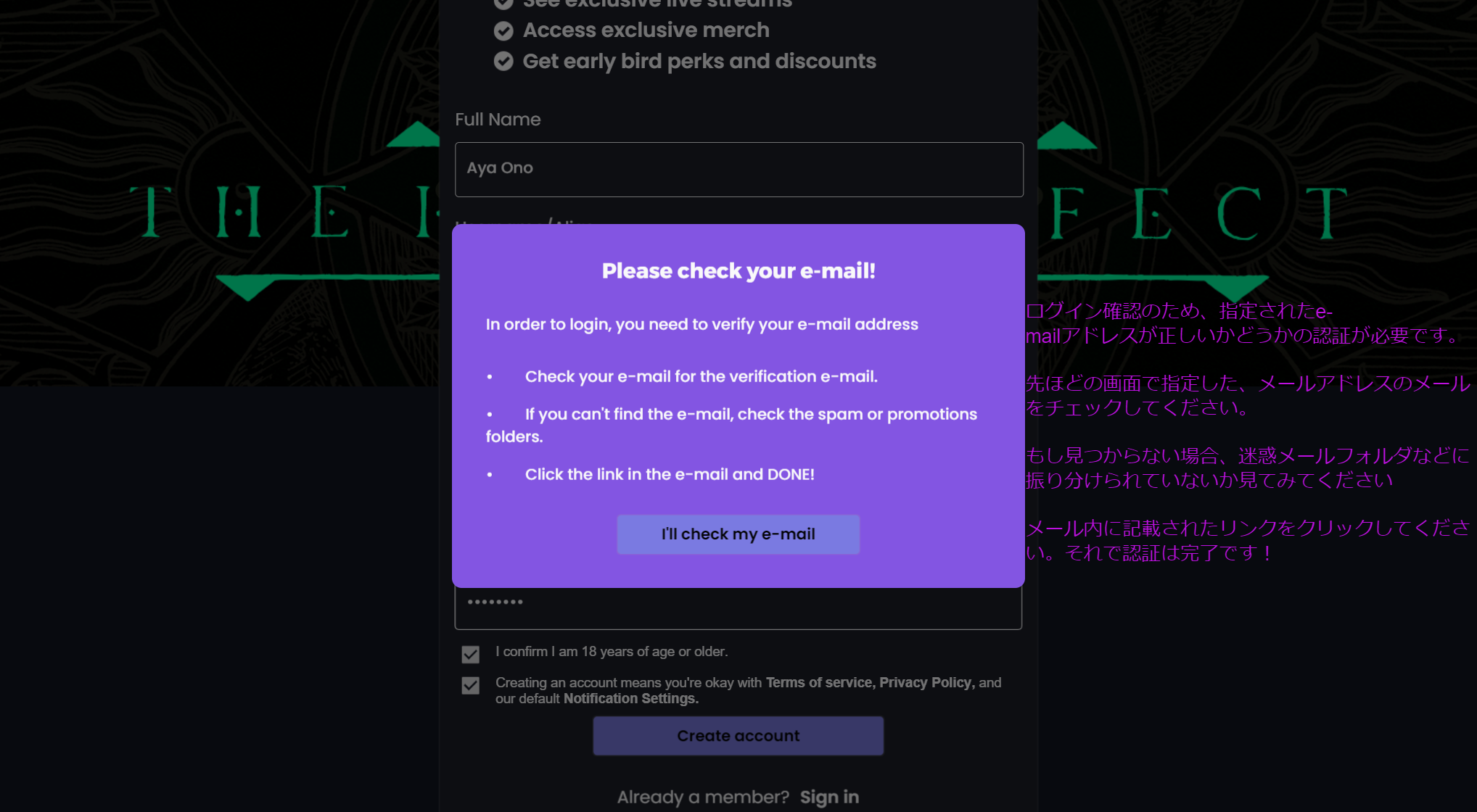Click the Japanese translation text about spam folder
1477x812 pixels.
tap(1247, 468)
